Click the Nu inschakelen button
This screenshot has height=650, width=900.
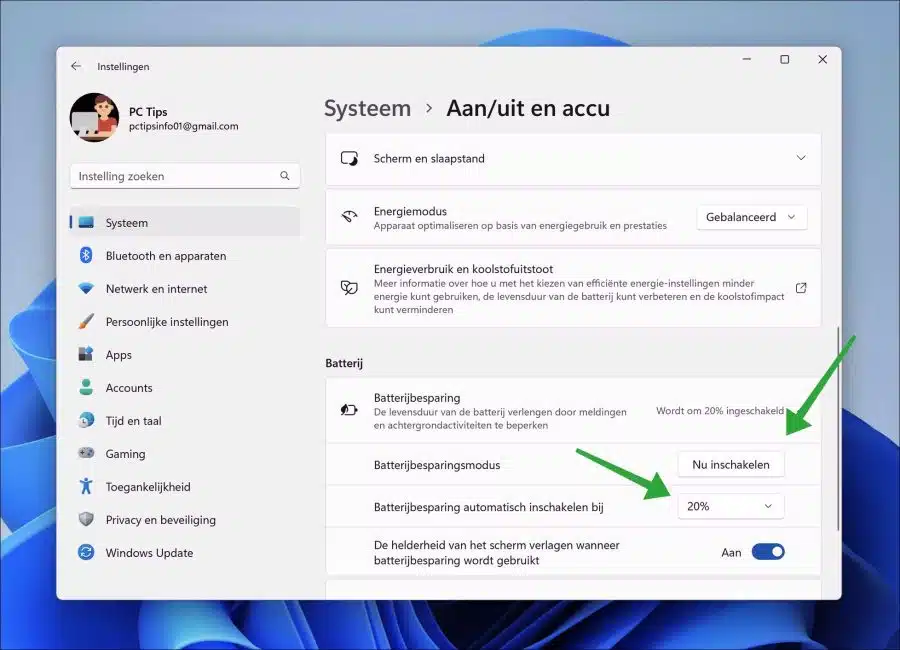click(x=731, y=465)
